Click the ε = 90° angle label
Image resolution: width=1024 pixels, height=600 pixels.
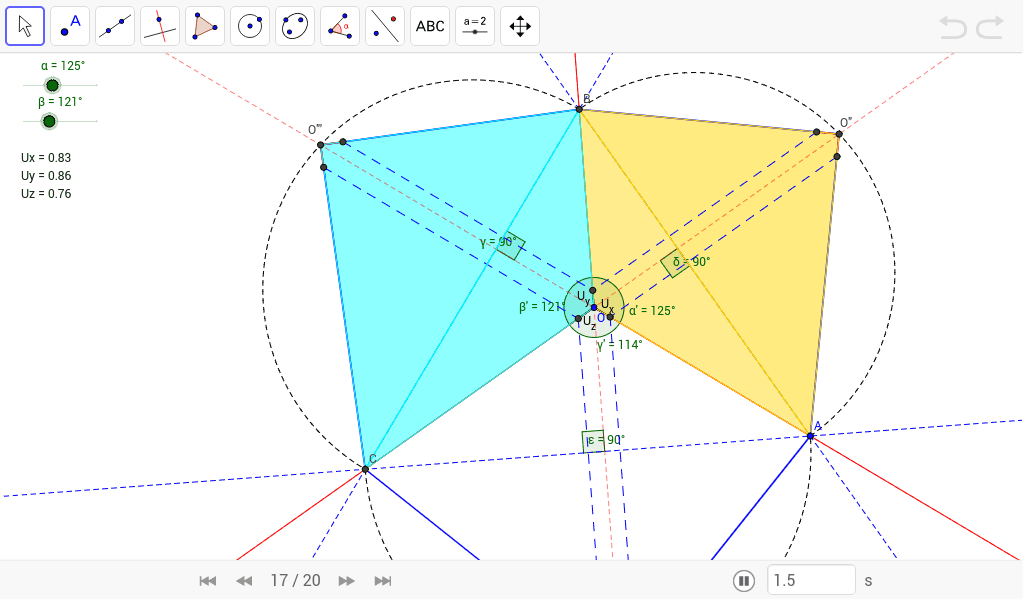(605, 440)
